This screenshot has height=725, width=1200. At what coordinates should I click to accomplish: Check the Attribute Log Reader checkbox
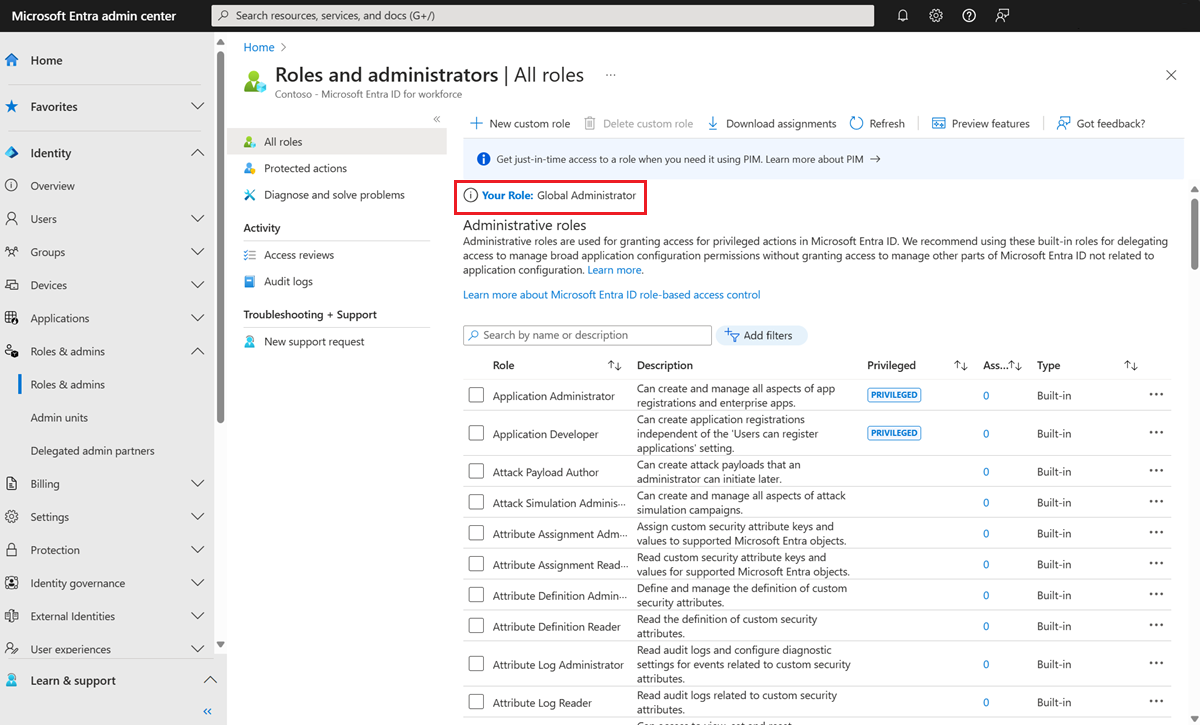(x=476, y=702)
